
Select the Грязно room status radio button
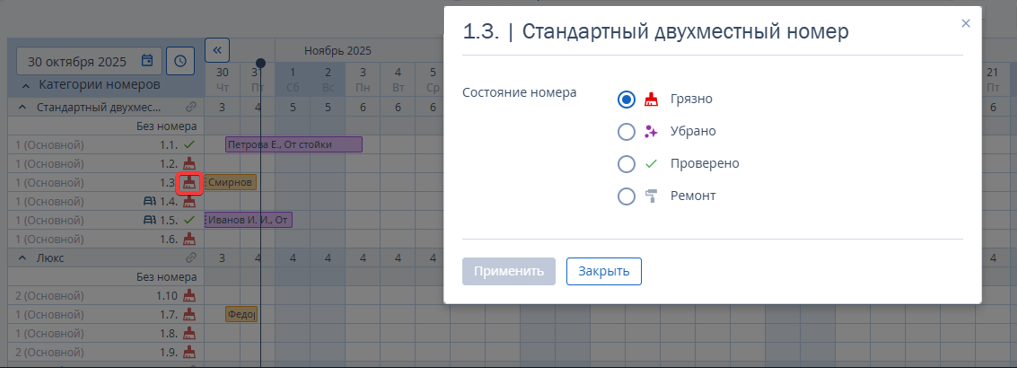click(626, 99)
